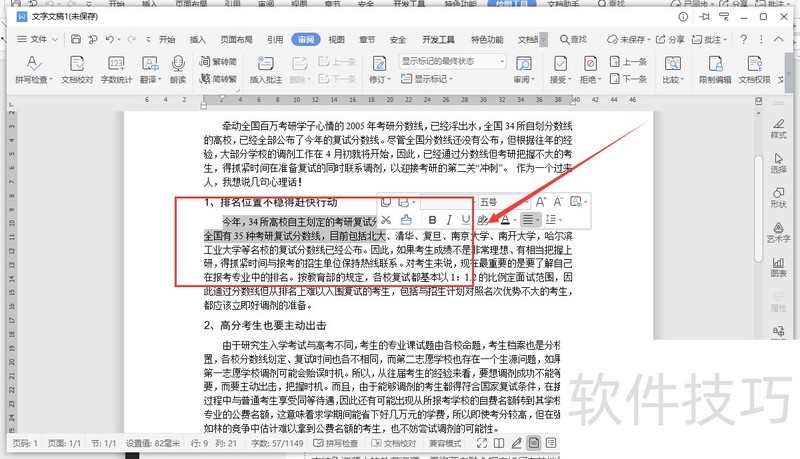Viewport: 800px width, 459px height.
Task: Click the 拒绝 reject change icon
Action: pos(590,64)
